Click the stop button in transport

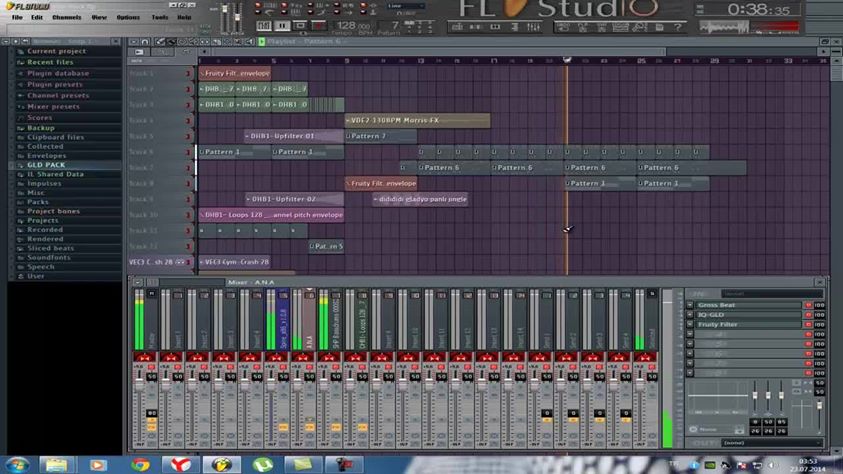point(300,25)
